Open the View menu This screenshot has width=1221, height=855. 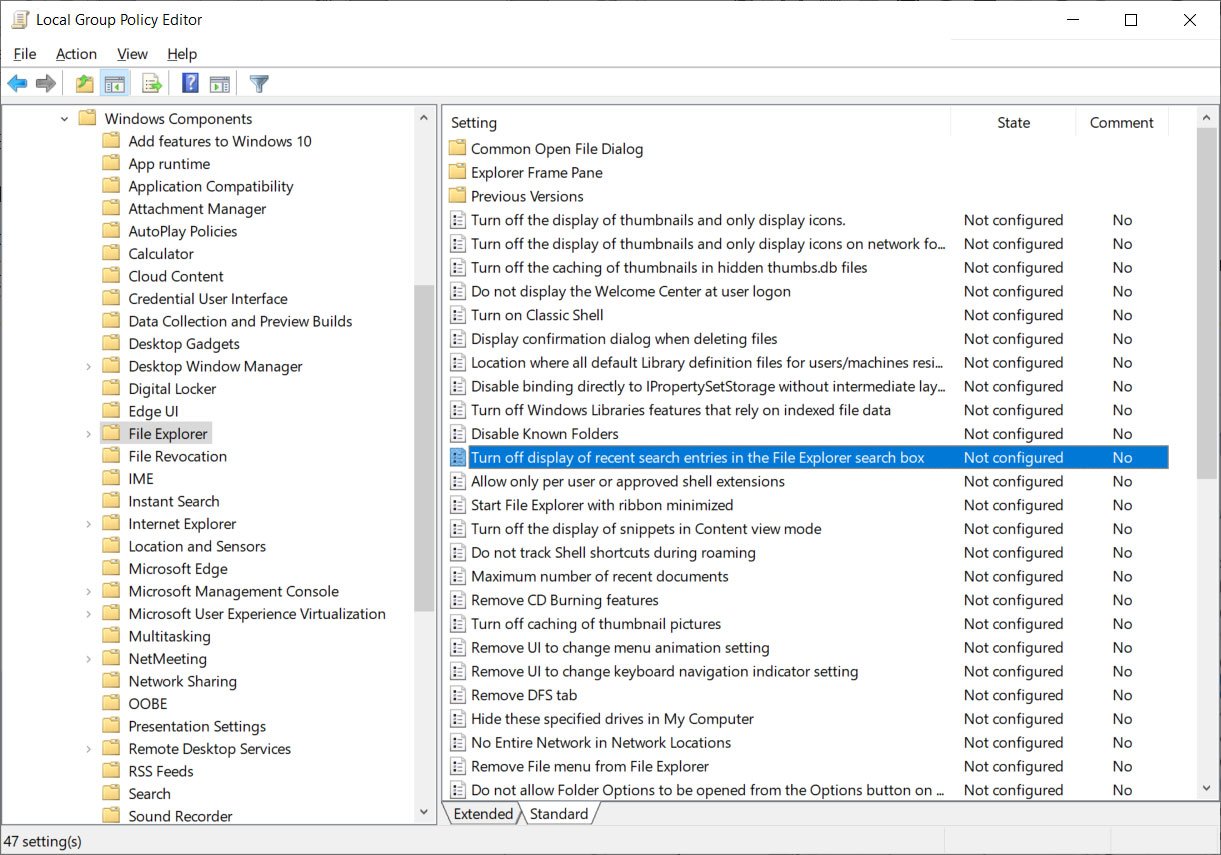(131, 53)
